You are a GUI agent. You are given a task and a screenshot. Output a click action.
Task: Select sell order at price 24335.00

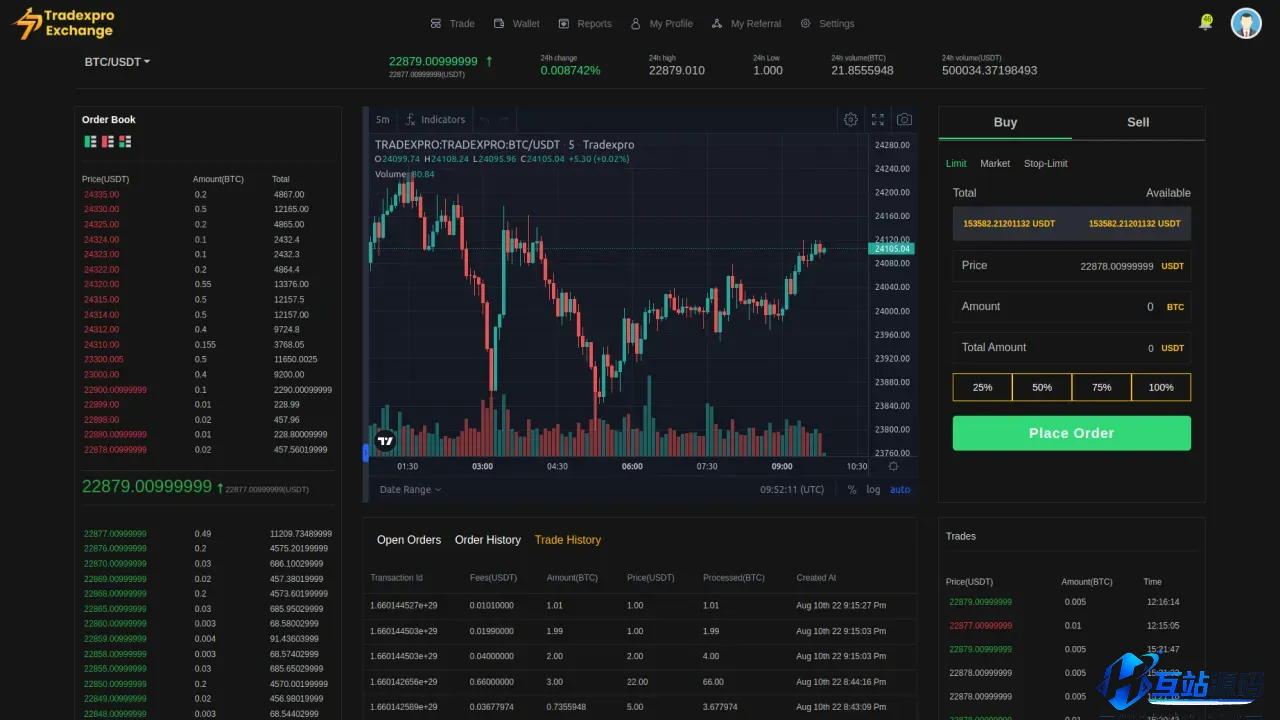(x=207, y=194)
